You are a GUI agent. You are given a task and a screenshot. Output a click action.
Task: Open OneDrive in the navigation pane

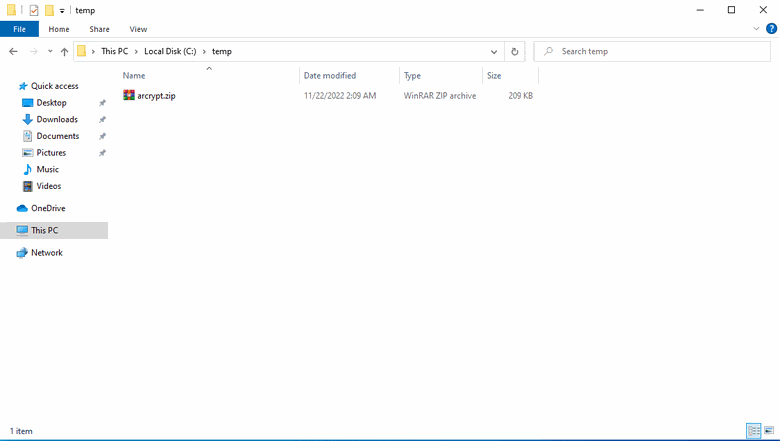48,208
